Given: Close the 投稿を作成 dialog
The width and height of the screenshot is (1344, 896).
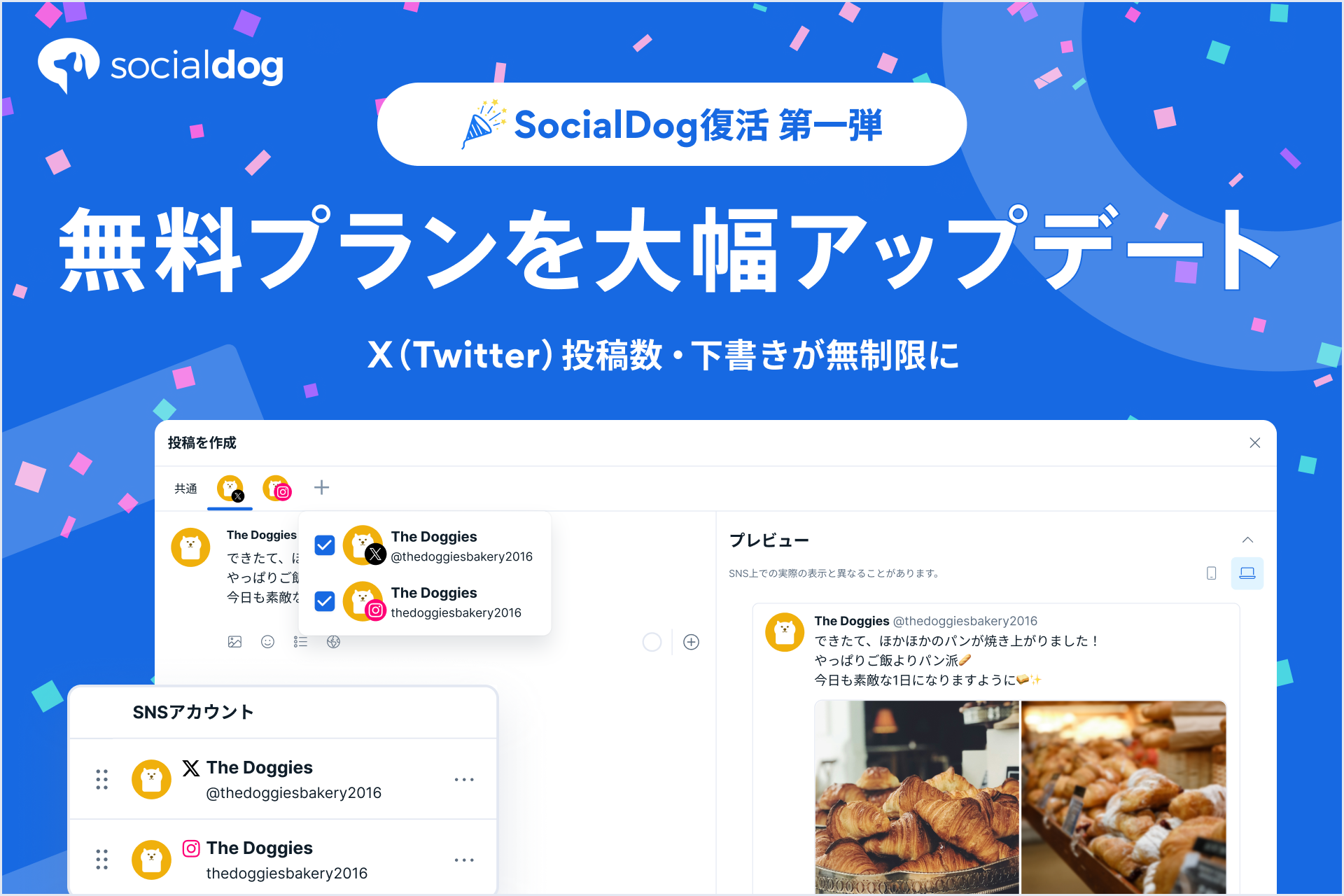Looking at the screenshot, I should click(x=1255, y=442).
